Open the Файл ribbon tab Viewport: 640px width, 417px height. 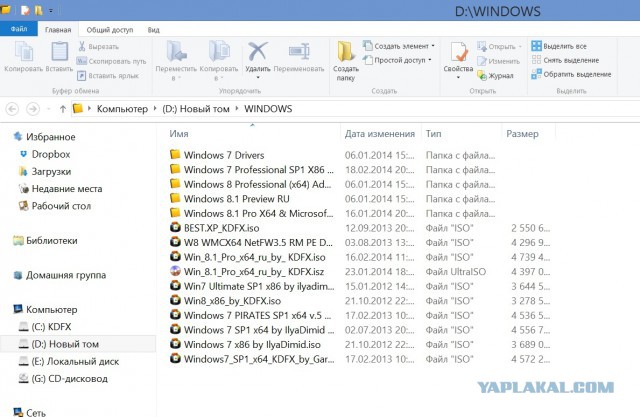point(19,29)
